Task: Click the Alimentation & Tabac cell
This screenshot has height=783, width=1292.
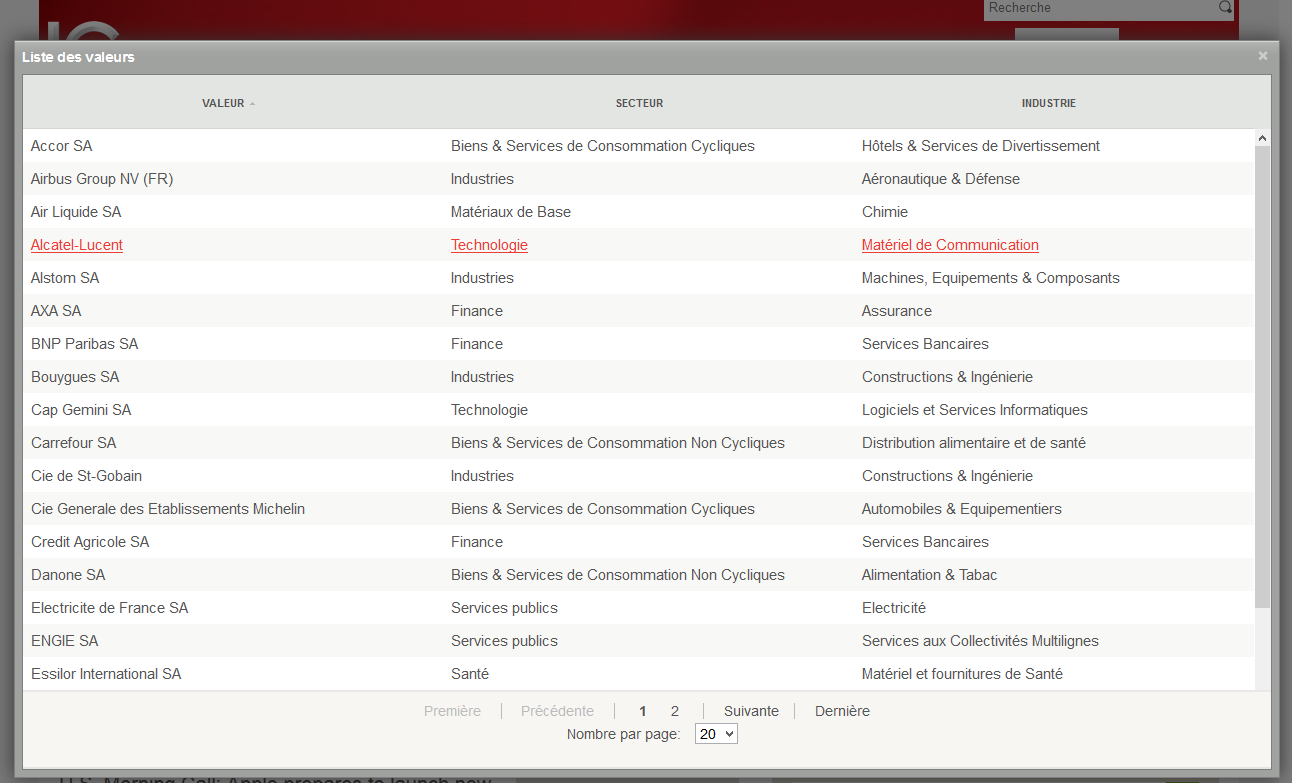Action: (x=930, y=575)
